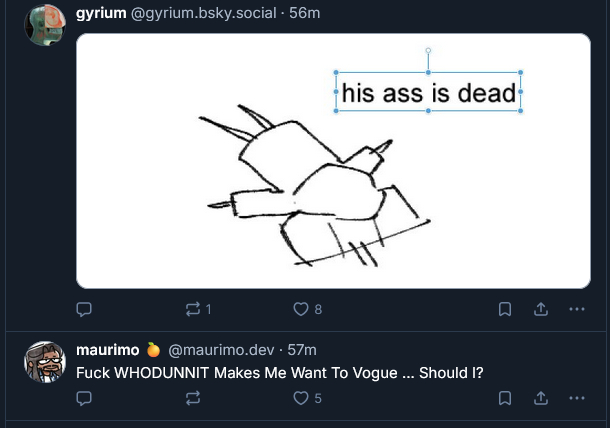Image resolution: width=610 pixels, height=428 pixels.
Task: Share gyrium's image post
Action: point(541,309)
